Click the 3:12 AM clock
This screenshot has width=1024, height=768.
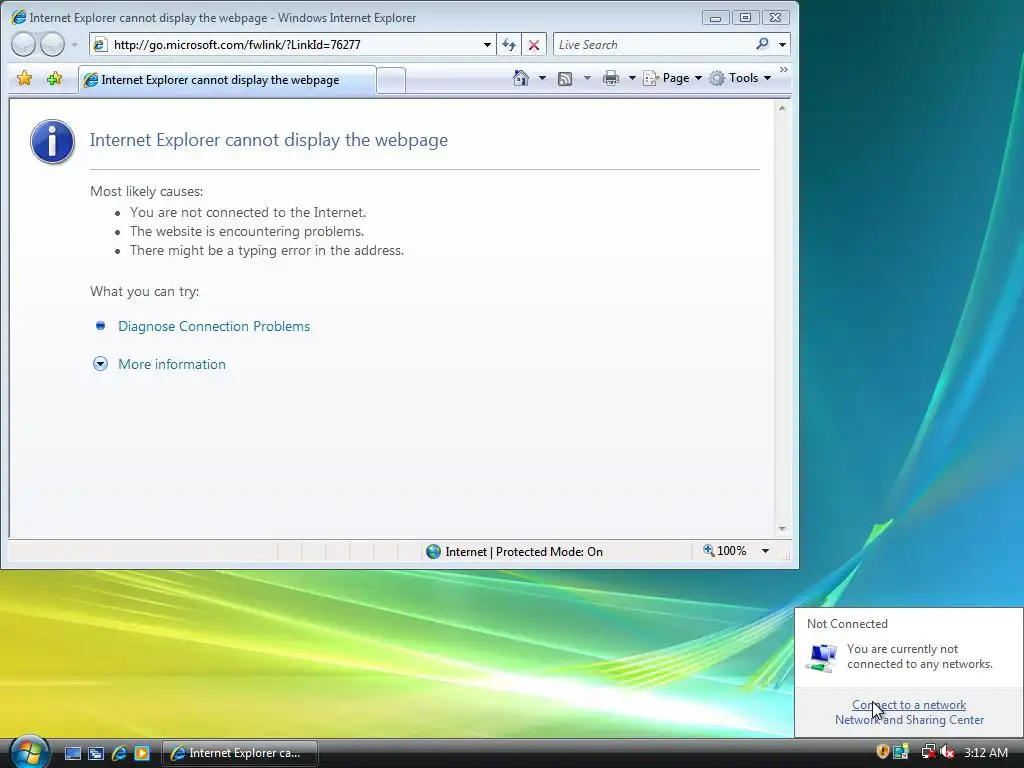985,752
